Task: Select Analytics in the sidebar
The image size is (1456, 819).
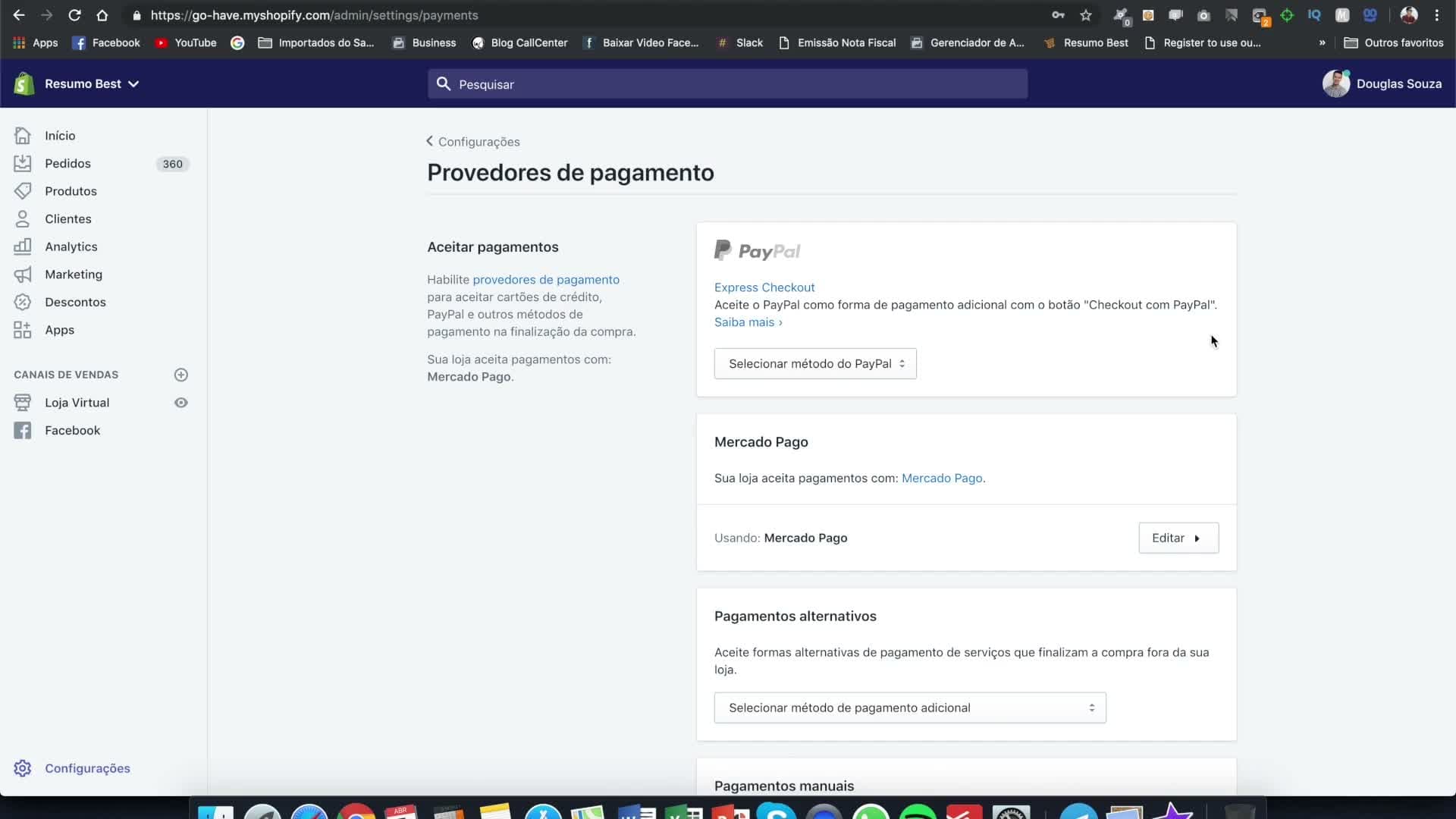Action: (x=71, y=246)
